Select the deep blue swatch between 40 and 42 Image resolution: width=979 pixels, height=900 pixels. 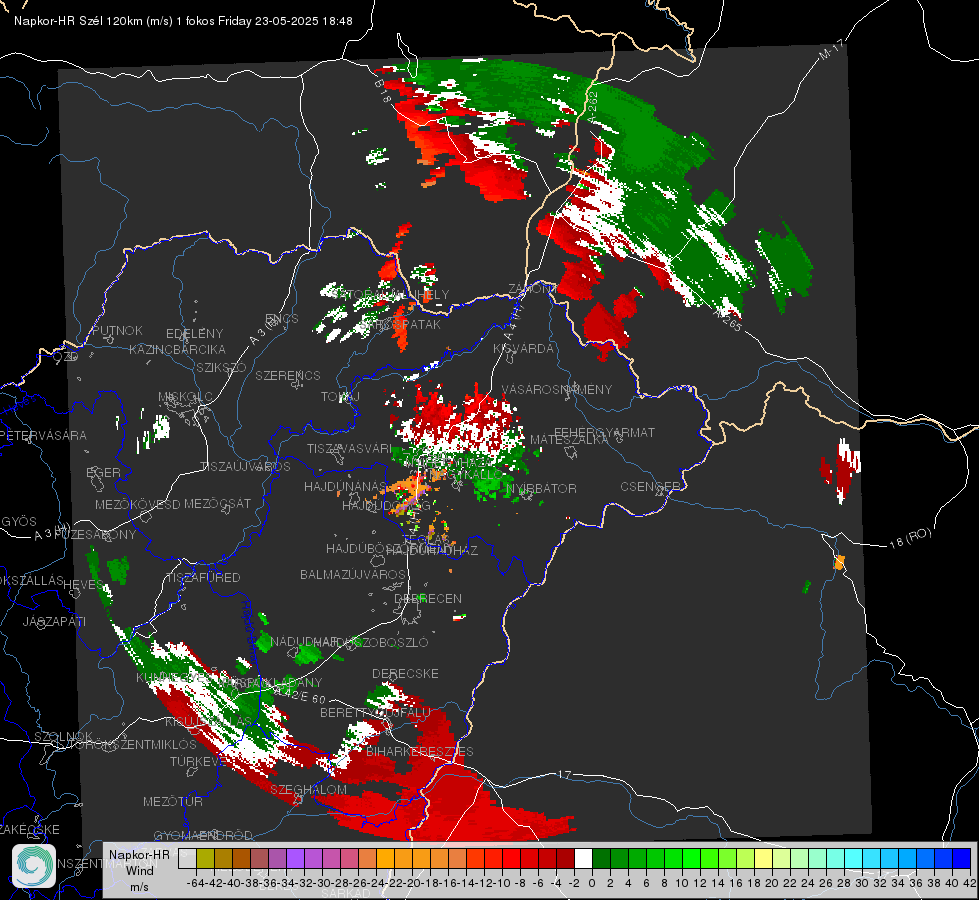pos(962,858)
